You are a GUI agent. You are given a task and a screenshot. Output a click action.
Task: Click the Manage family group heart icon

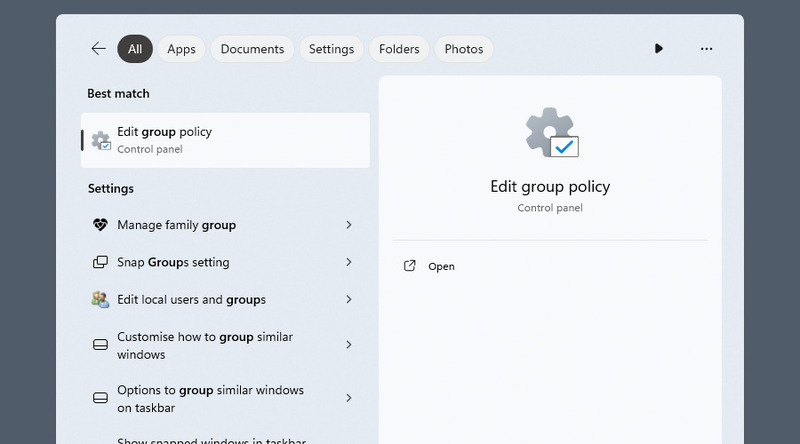[100, 225]
